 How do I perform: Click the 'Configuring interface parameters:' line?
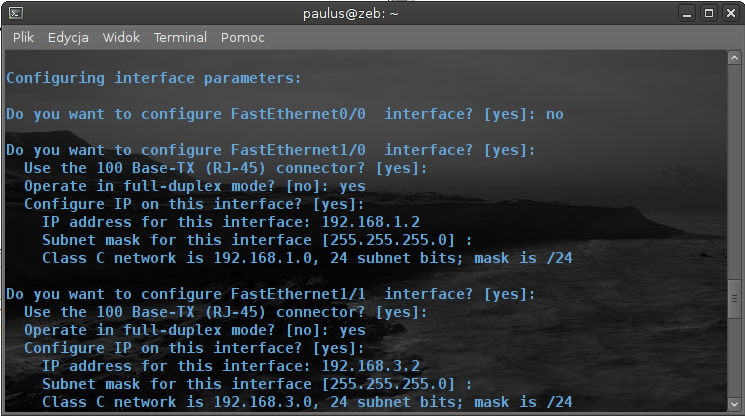coord(153,78)
